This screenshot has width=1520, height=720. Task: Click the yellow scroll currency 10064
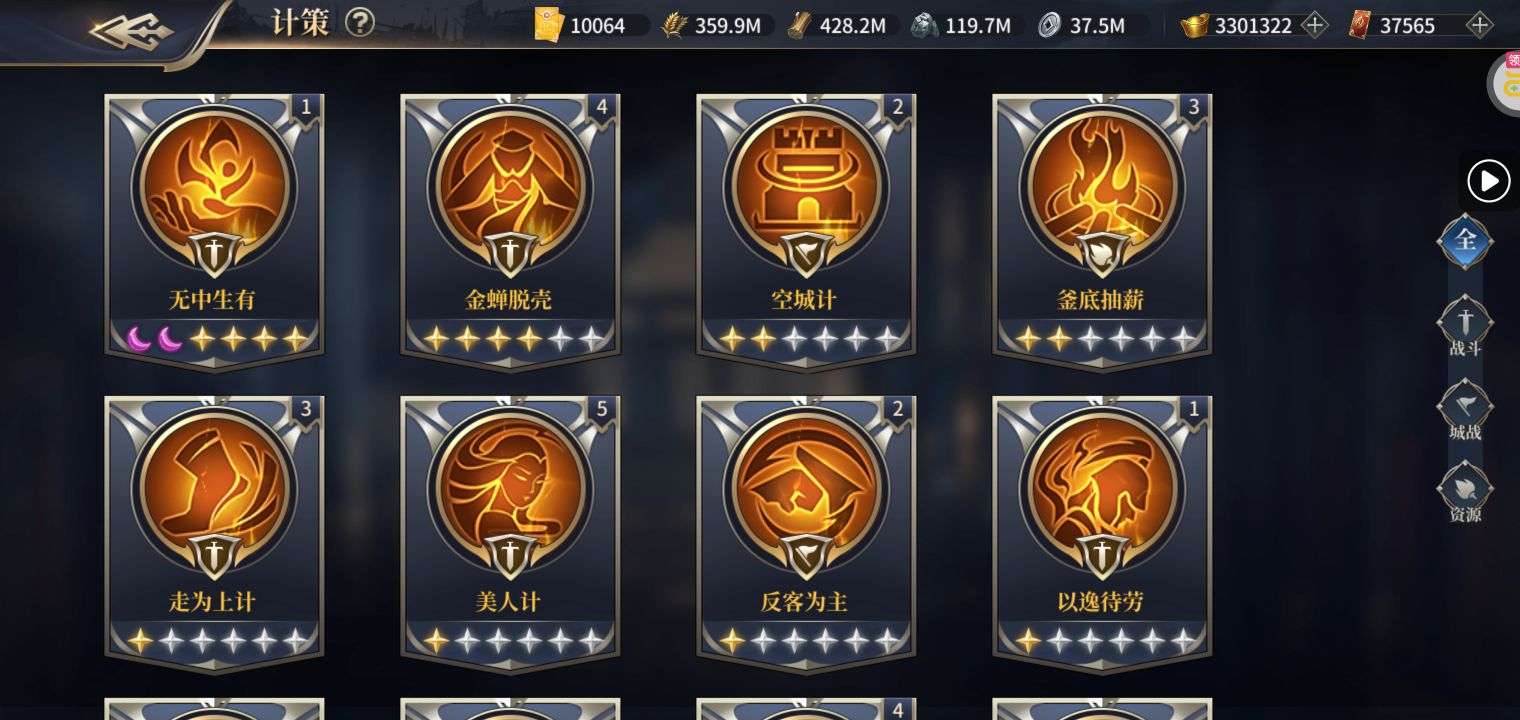580,26
